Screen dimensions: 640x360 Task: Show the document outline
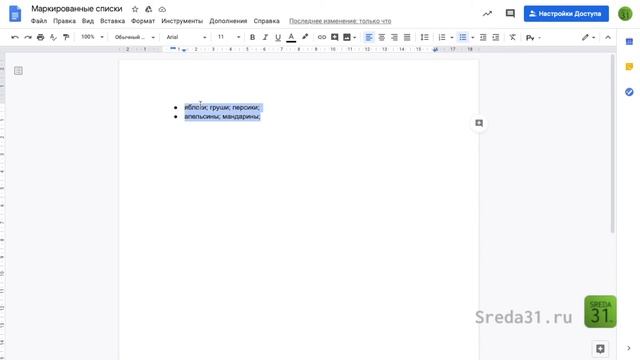coord(18,71)
